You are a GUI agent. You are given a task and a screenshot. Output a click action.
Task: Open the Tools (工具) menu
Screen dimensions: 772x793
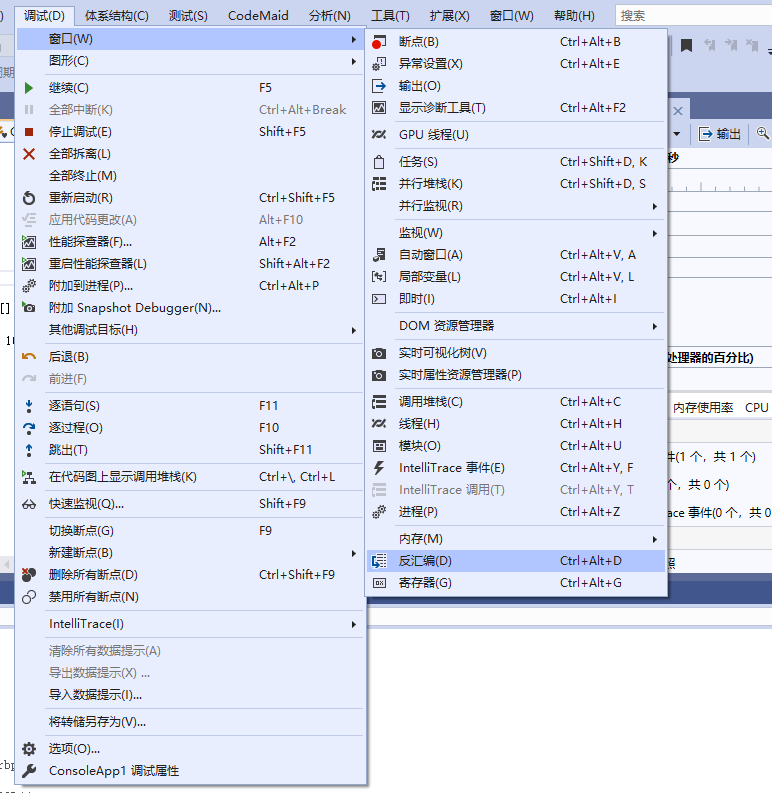click(x=390, y=15)
